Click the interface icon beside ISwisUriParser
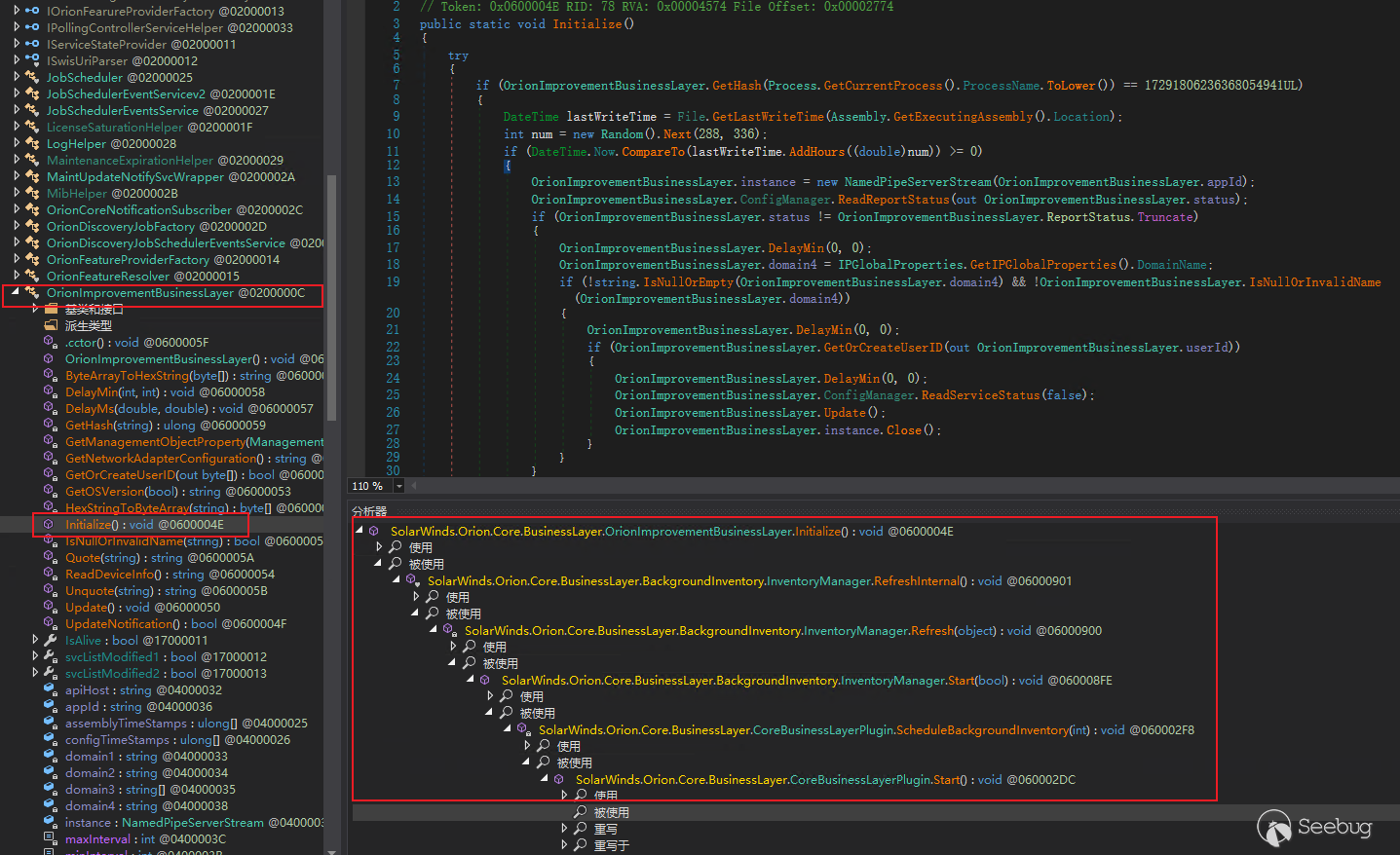 32,60
